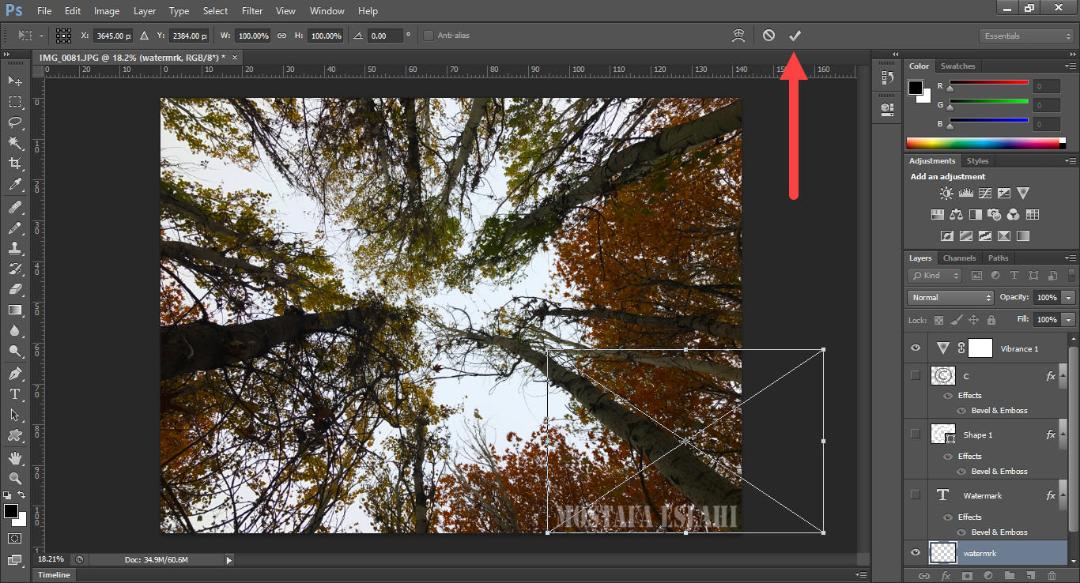The height and width of the screenshot is (583, 1080).
Task: Open the Essentials workspace dropdown
Action: (x=1026, y=36)
